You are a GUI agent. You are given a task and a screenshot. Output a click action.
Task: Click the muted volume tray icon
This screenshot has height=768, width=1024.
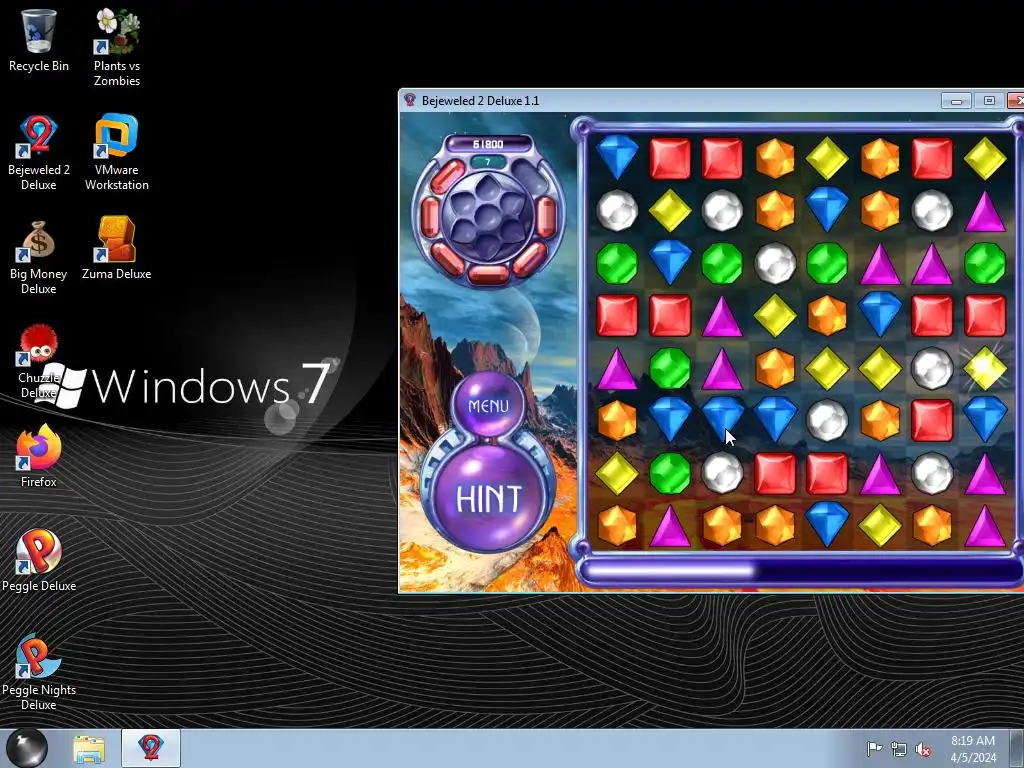tap(923, 750)
